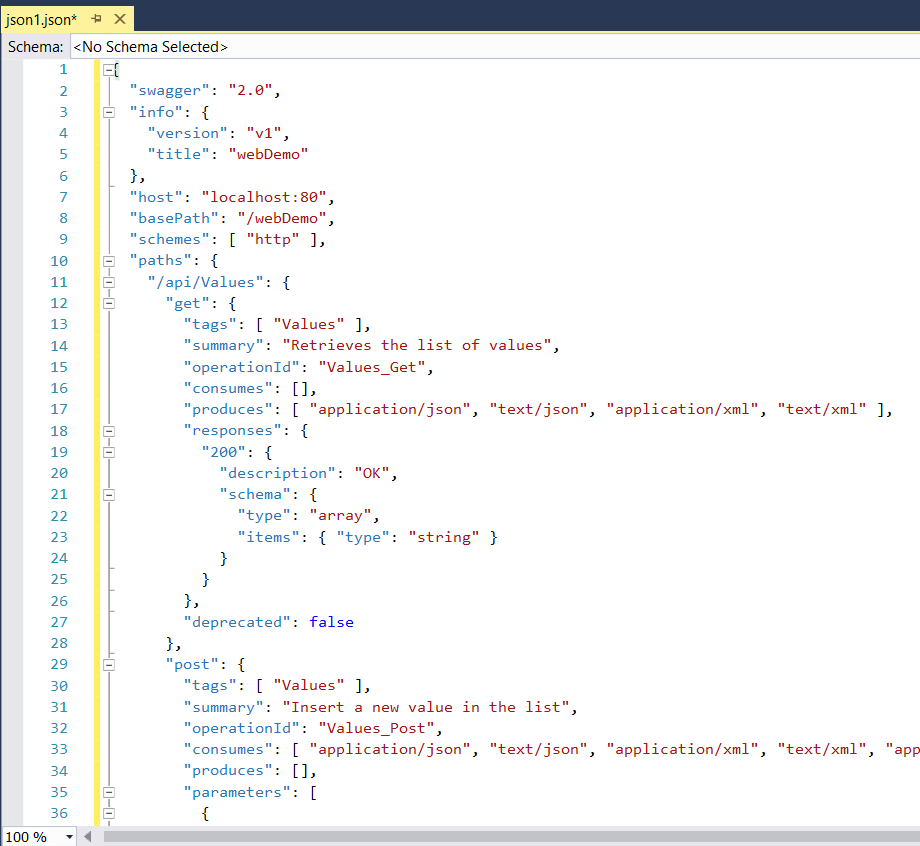Collapse the "paths" block

[x=109, y=261]
